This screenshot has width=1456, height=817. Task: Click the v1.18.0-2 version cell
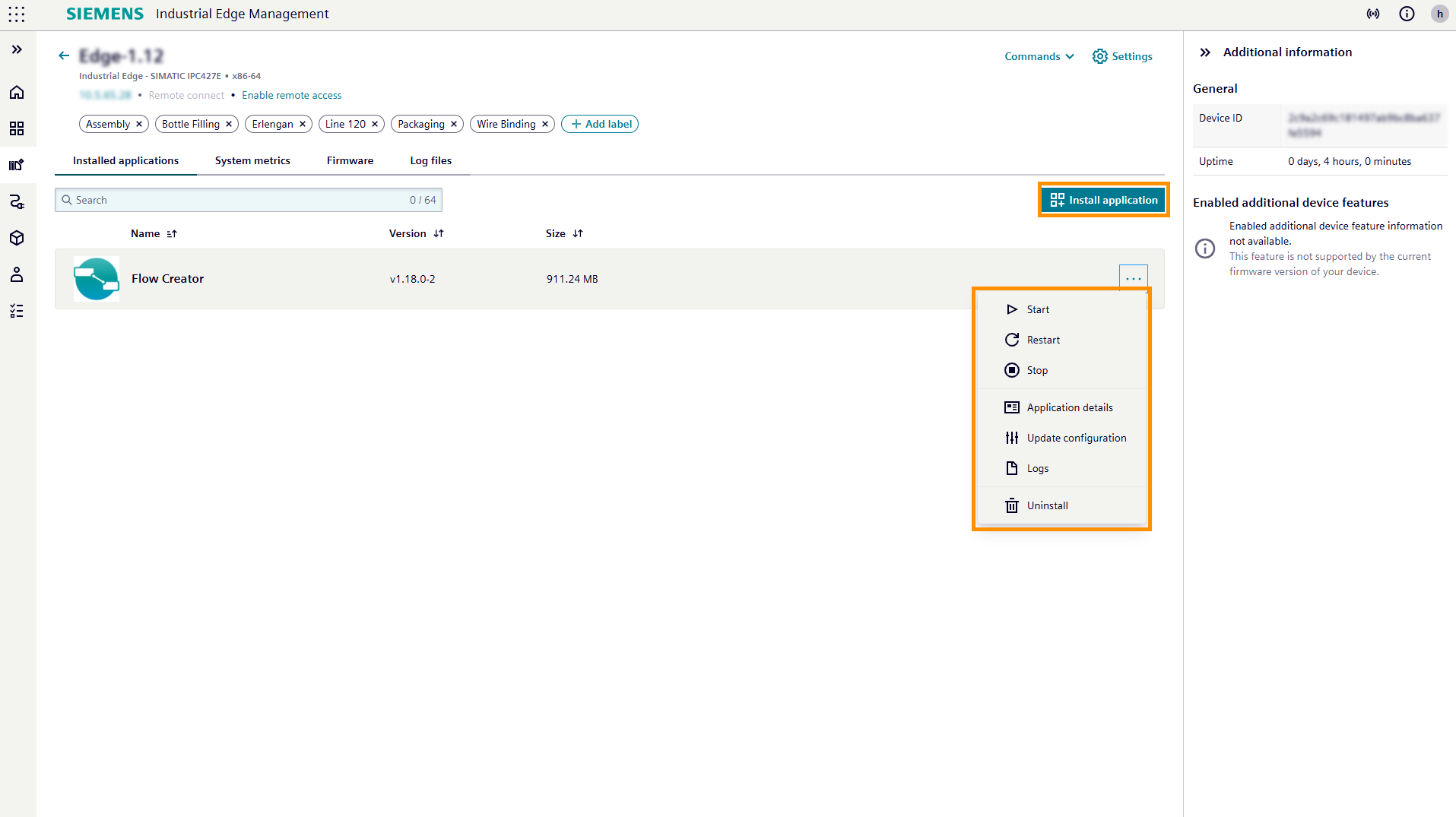[x=412, y=279]
